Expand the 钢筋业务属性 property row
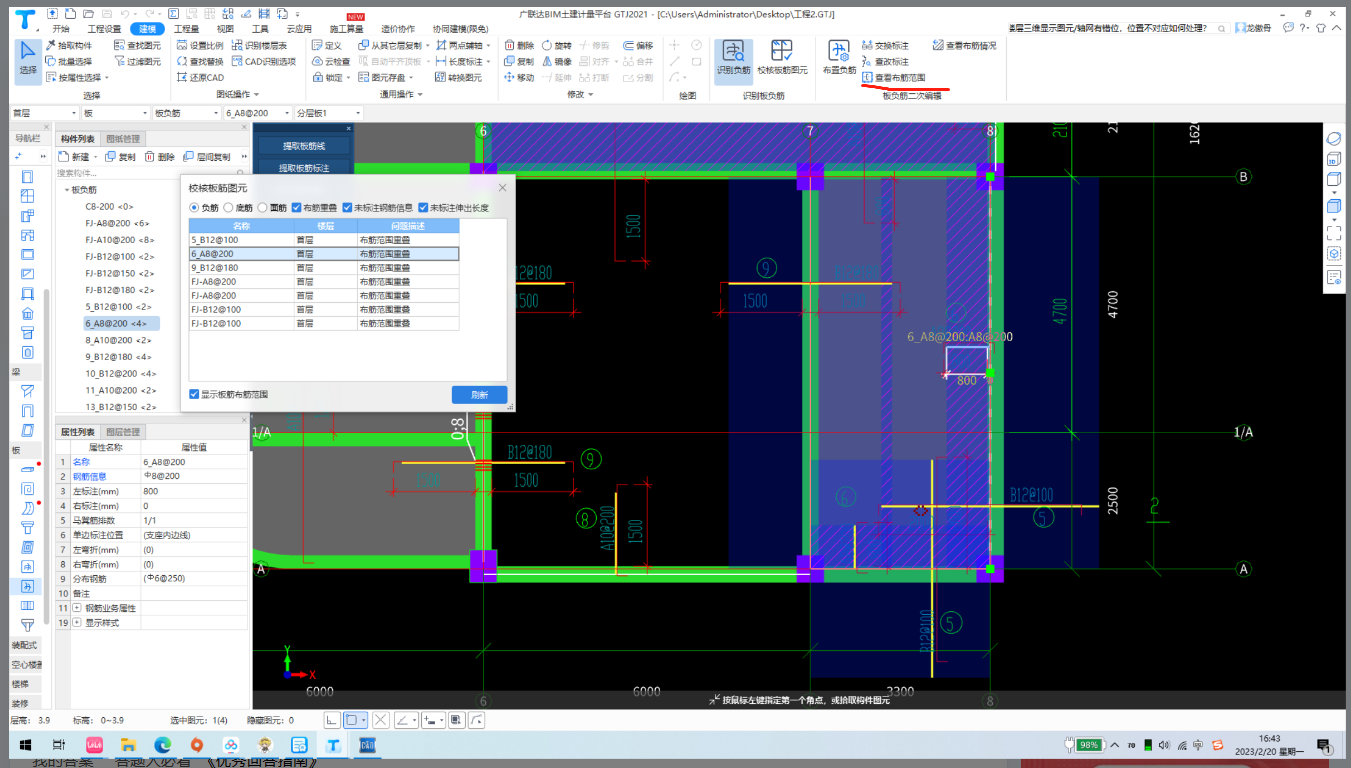The height and width of the screenshot is (768, 1351). 76,608
